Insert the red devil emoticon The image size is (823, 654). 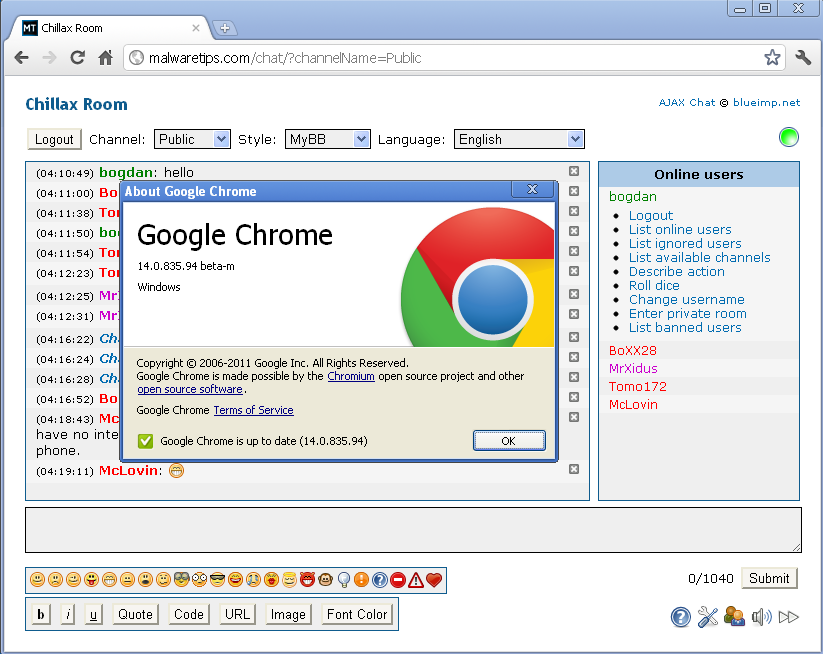coord(307,579)
